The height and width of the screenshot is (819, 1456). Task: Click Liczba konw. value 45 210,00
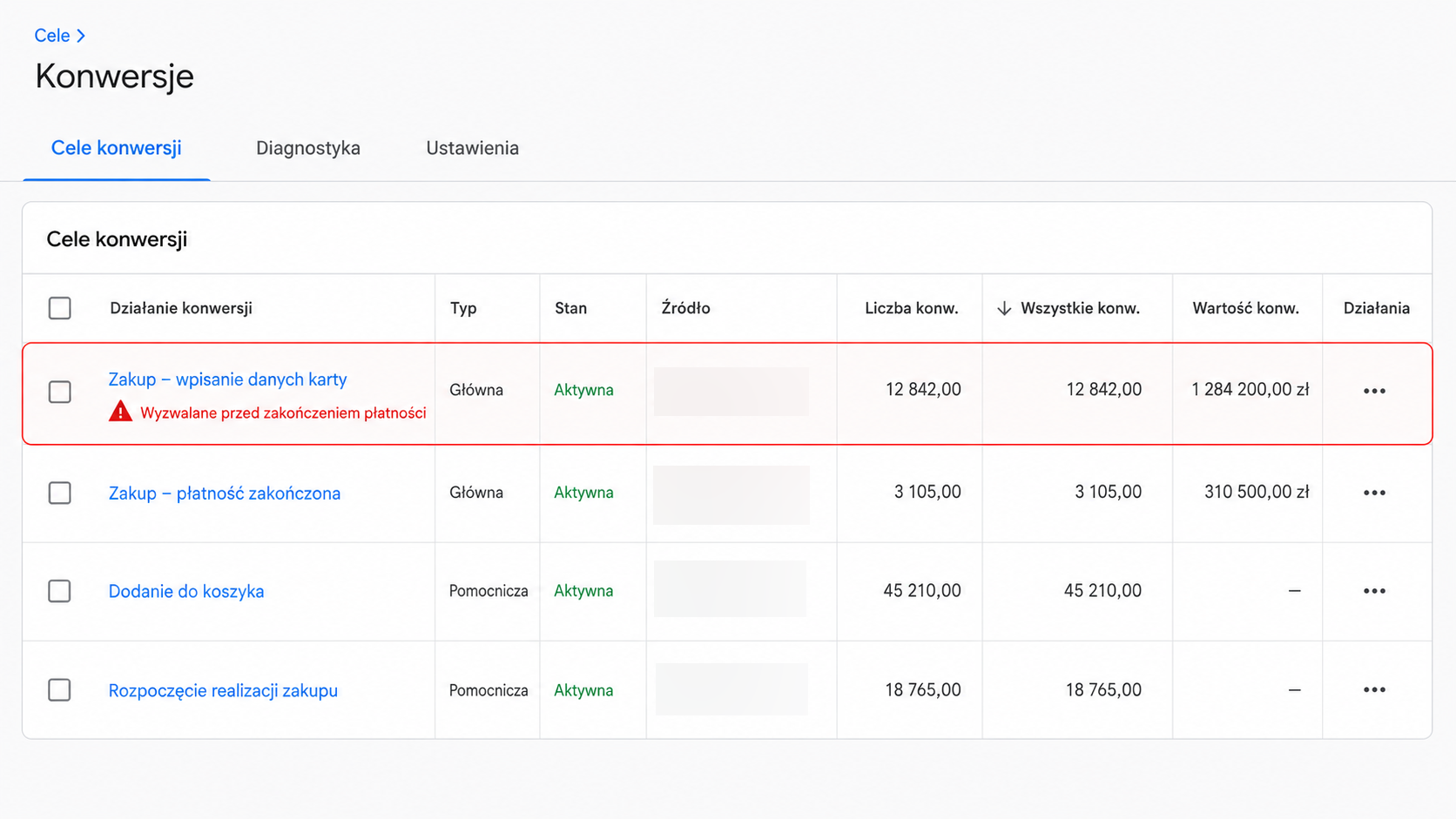point(922,591)
